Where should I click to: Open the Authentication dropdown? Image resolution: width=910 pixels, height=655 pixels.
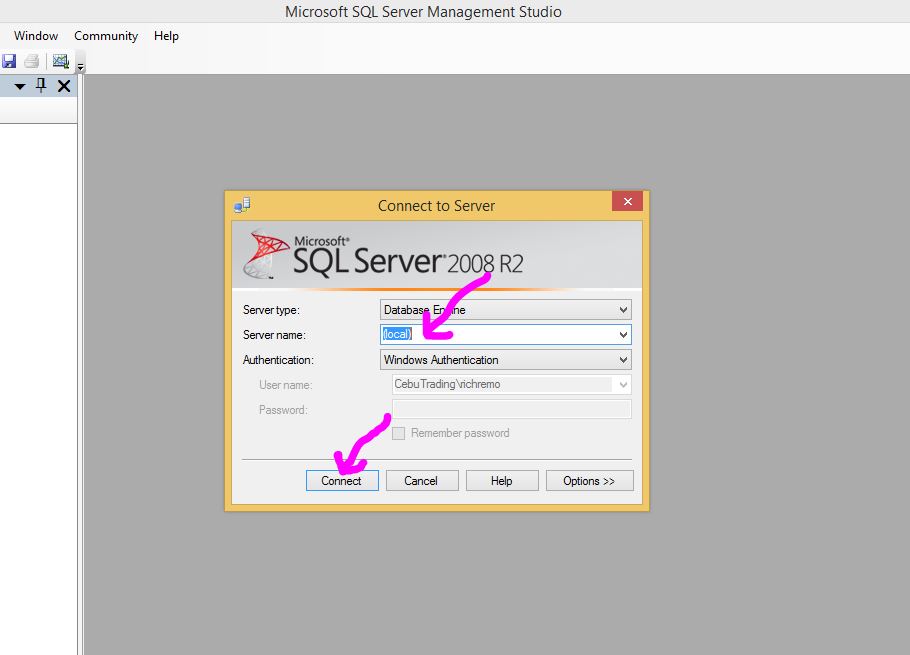[623, 360]
